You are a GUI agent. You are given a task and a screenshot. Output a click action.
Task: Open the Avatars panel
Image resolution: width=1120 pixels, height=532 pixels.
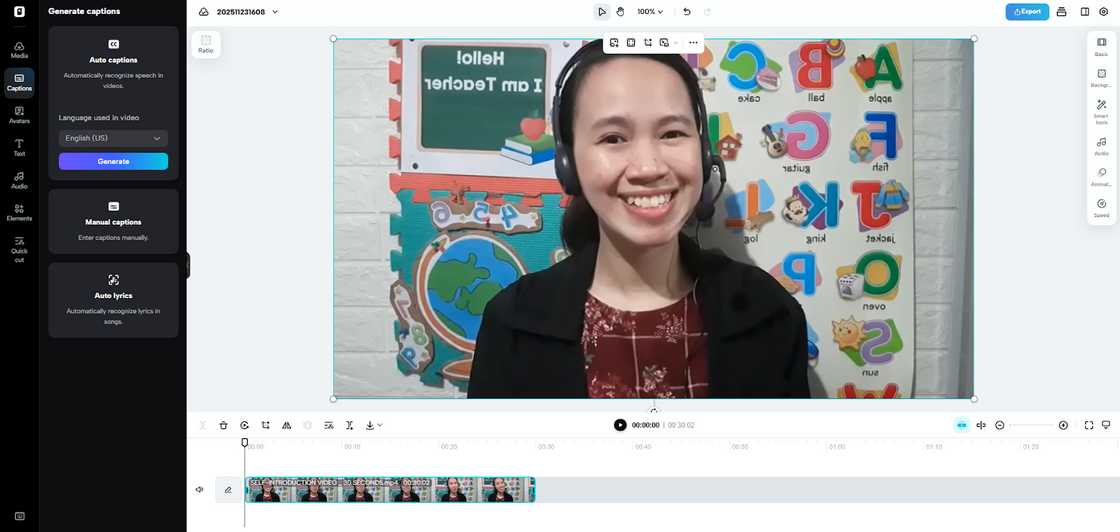pos(19,115)
